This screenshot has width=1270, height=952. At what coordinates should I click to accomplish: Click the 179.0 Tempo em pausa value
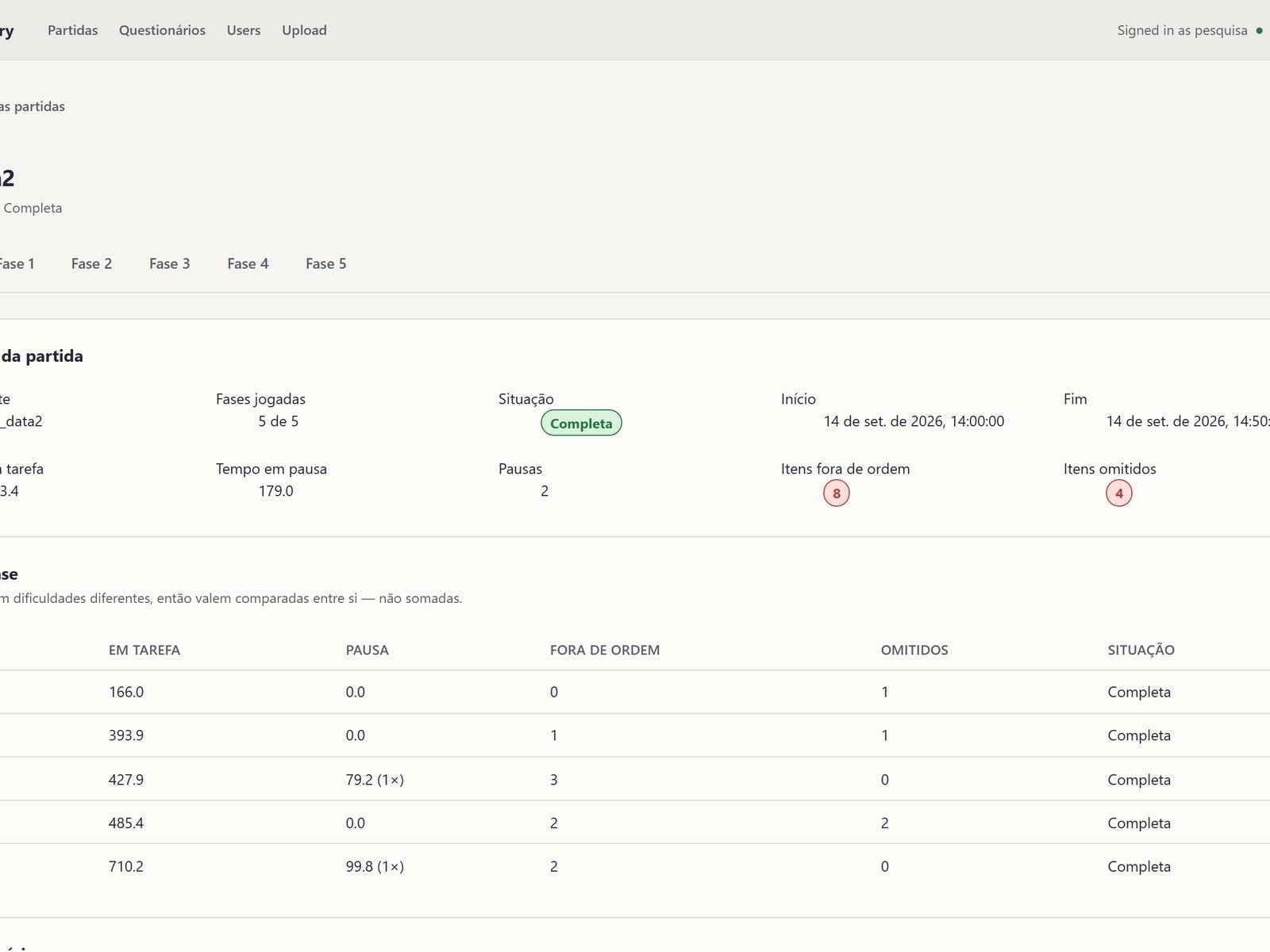pyautogui.click(x=276, y=491)
